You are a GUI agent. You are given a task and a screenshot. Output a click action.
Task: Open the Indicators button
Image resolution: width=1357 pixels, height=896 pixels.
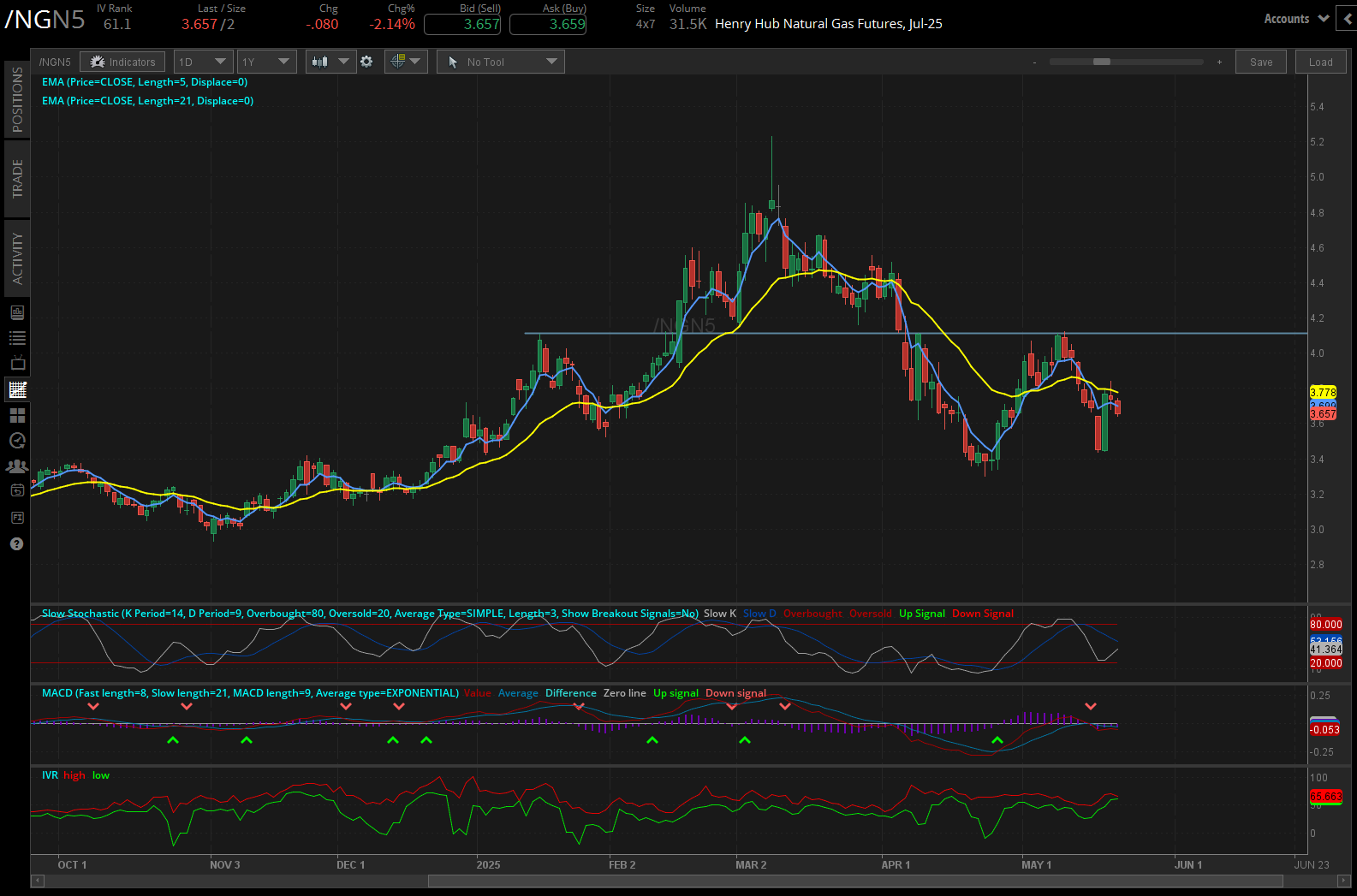123,62
